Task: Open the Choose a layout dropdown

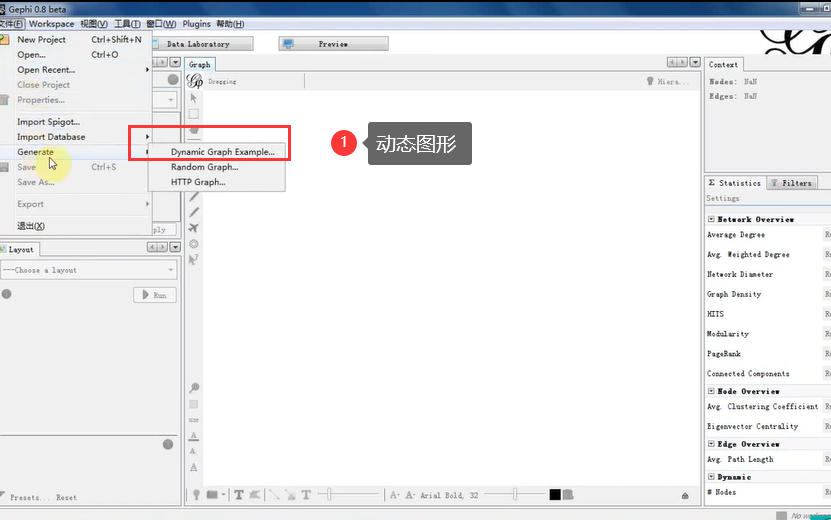Action: click(89, 270)
